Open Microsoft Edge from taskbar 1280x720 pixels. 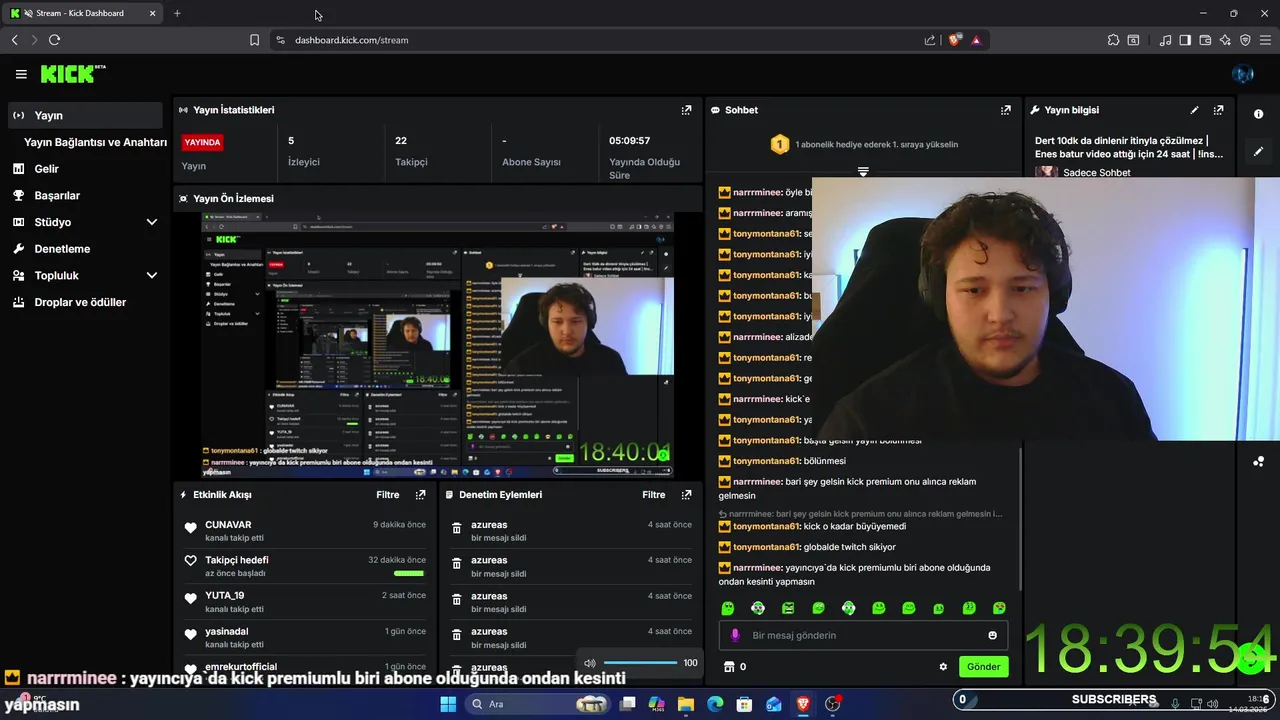pyautogui.click(x=715, y=704)
